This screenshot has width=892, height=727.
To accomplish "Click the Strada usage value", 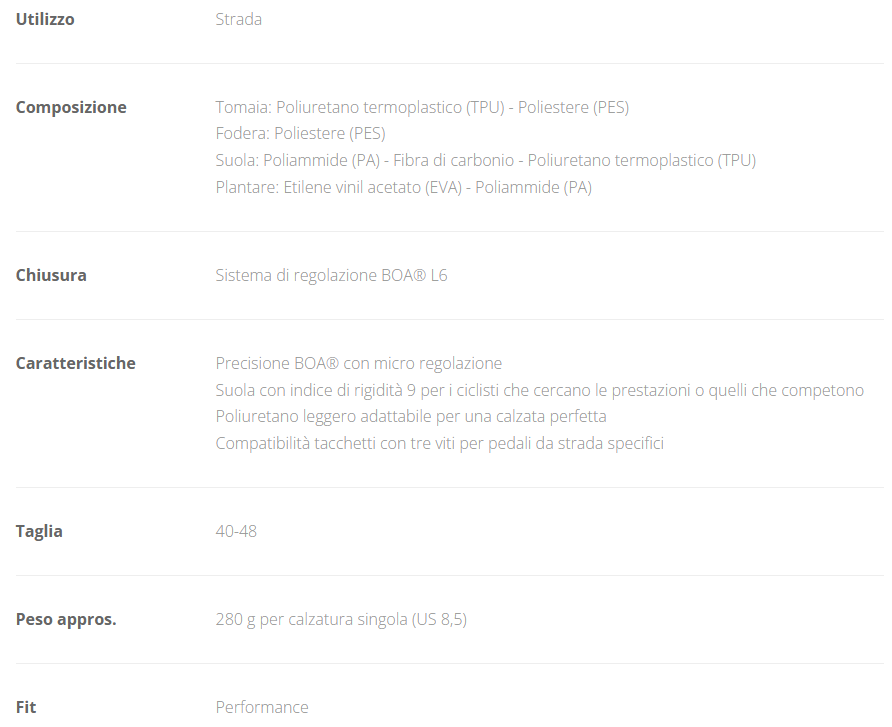I will tap(239, 19).
